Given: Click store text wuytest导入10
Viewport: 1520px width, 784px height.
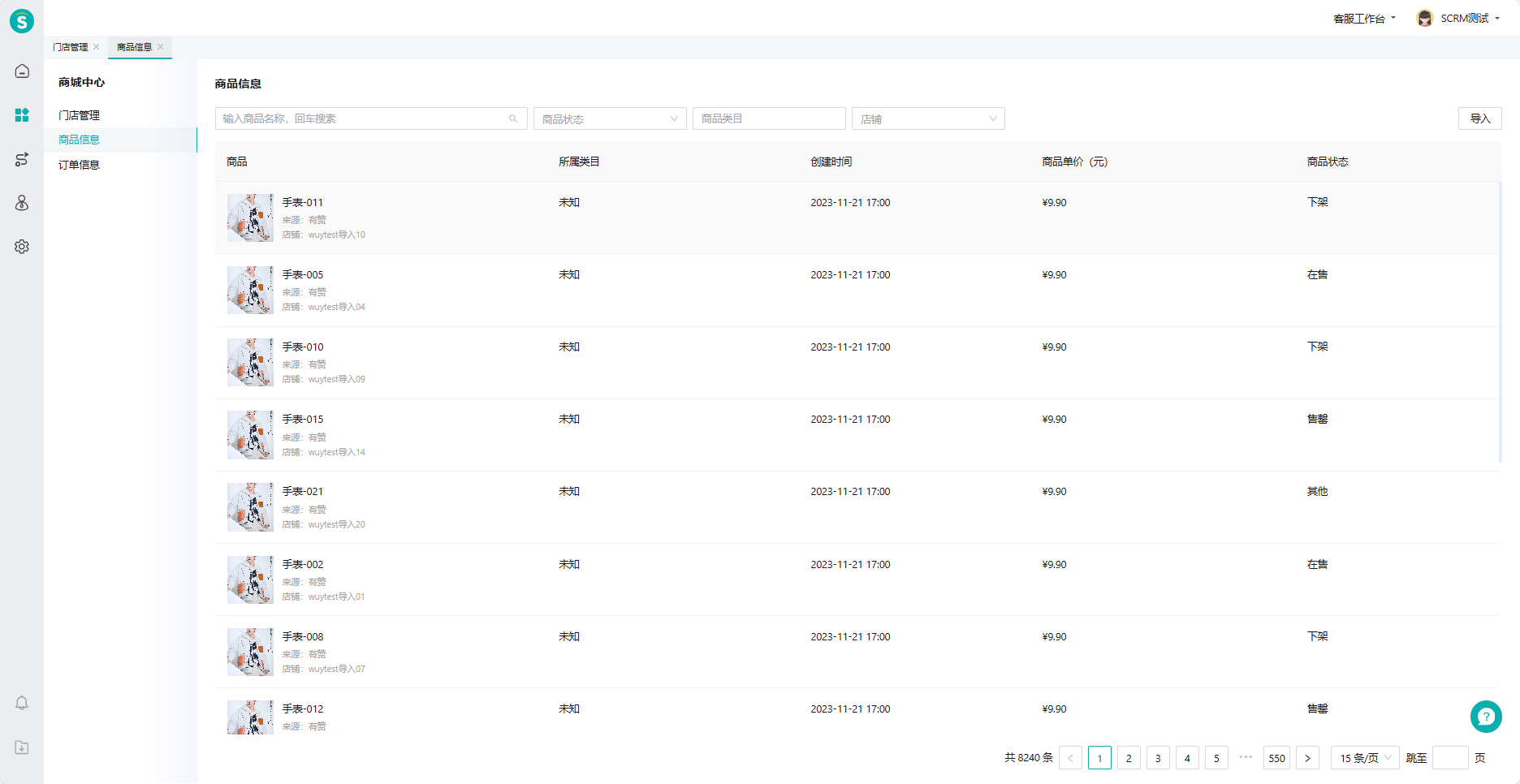Looking at the screenshot, I should (337, 235).
